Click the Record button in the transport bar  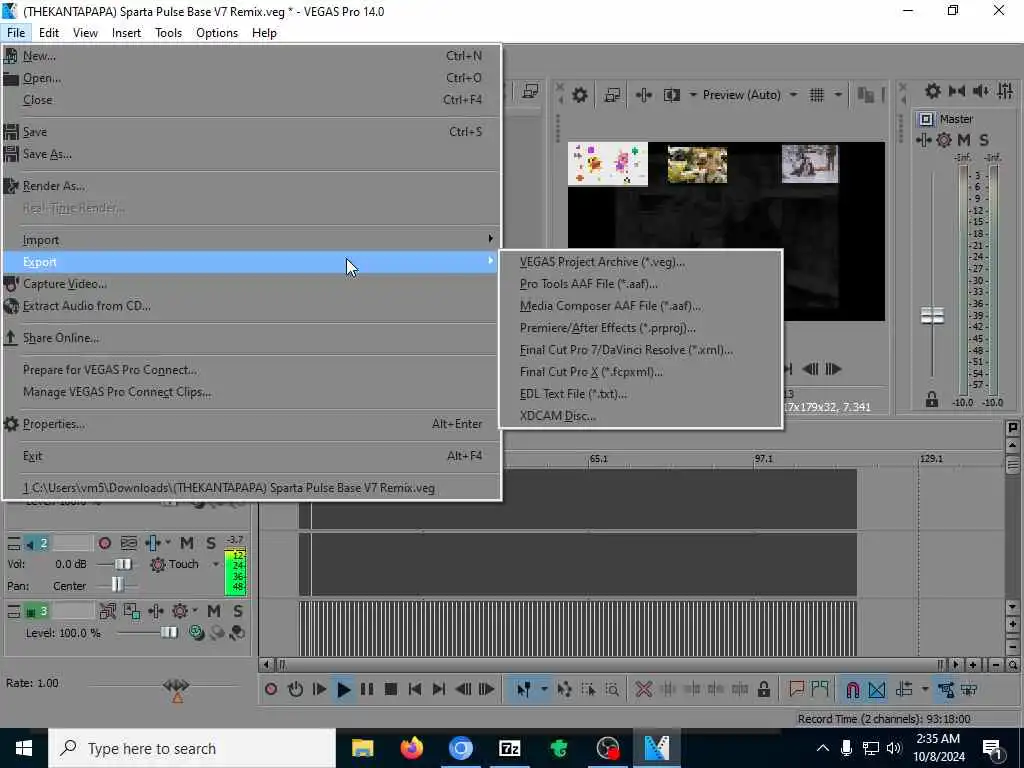[x=271, y=689]
